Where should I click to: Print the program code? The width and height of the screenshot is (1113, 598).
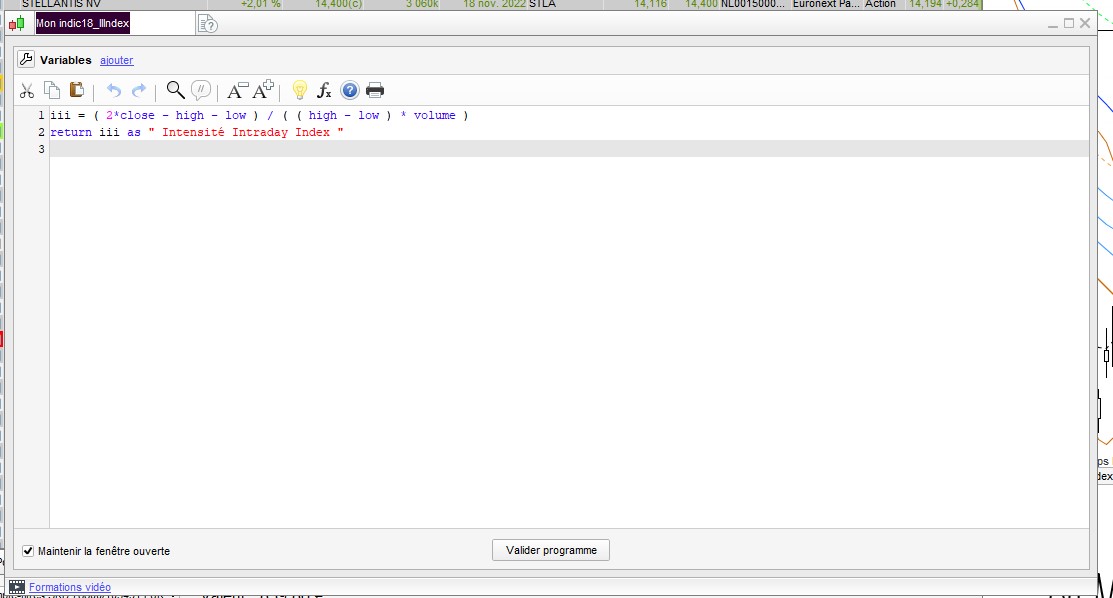(375, 90)
